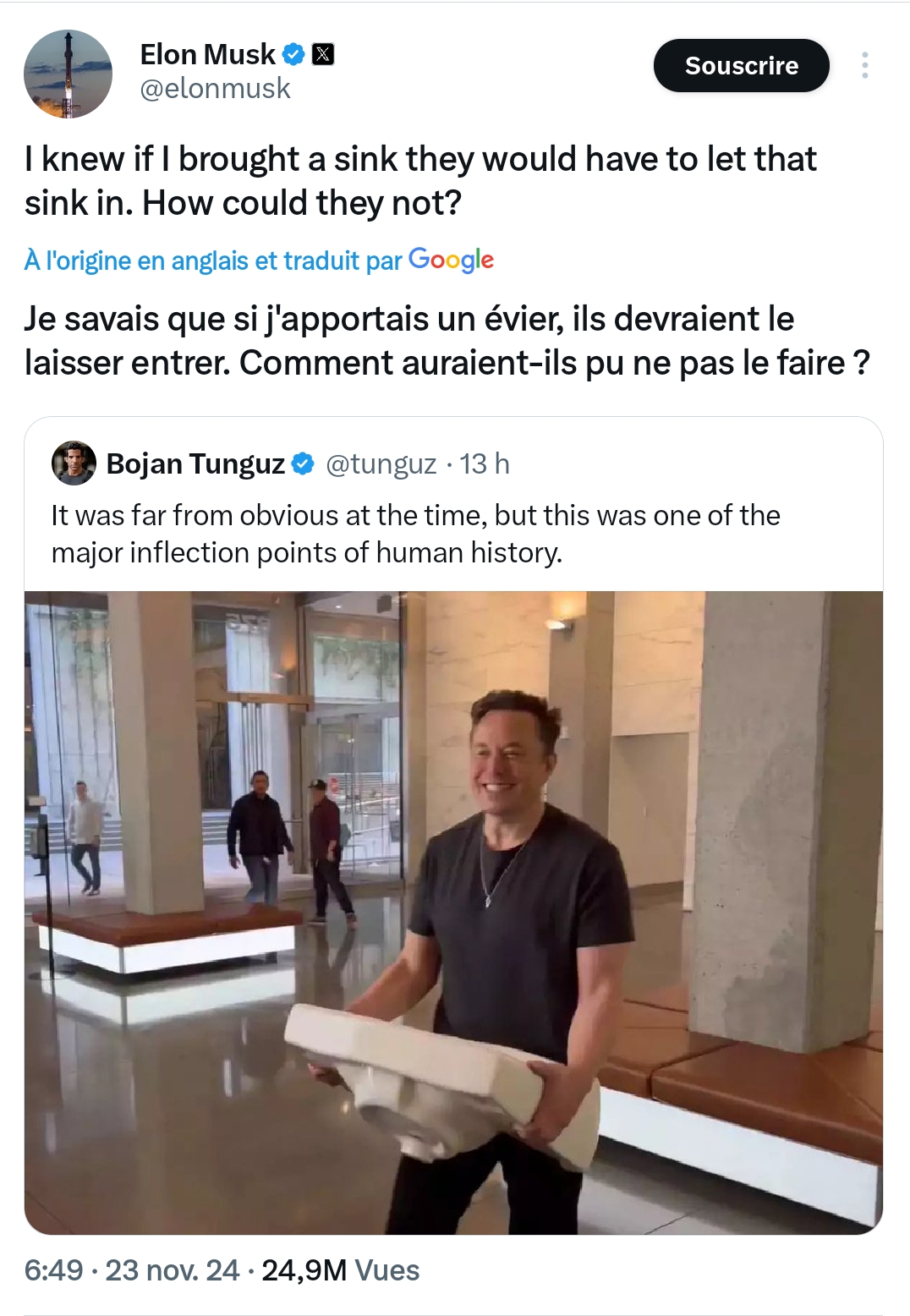The image size is (910, 1316).
Task: Click the original English tweet text
Action: [420, 181]
